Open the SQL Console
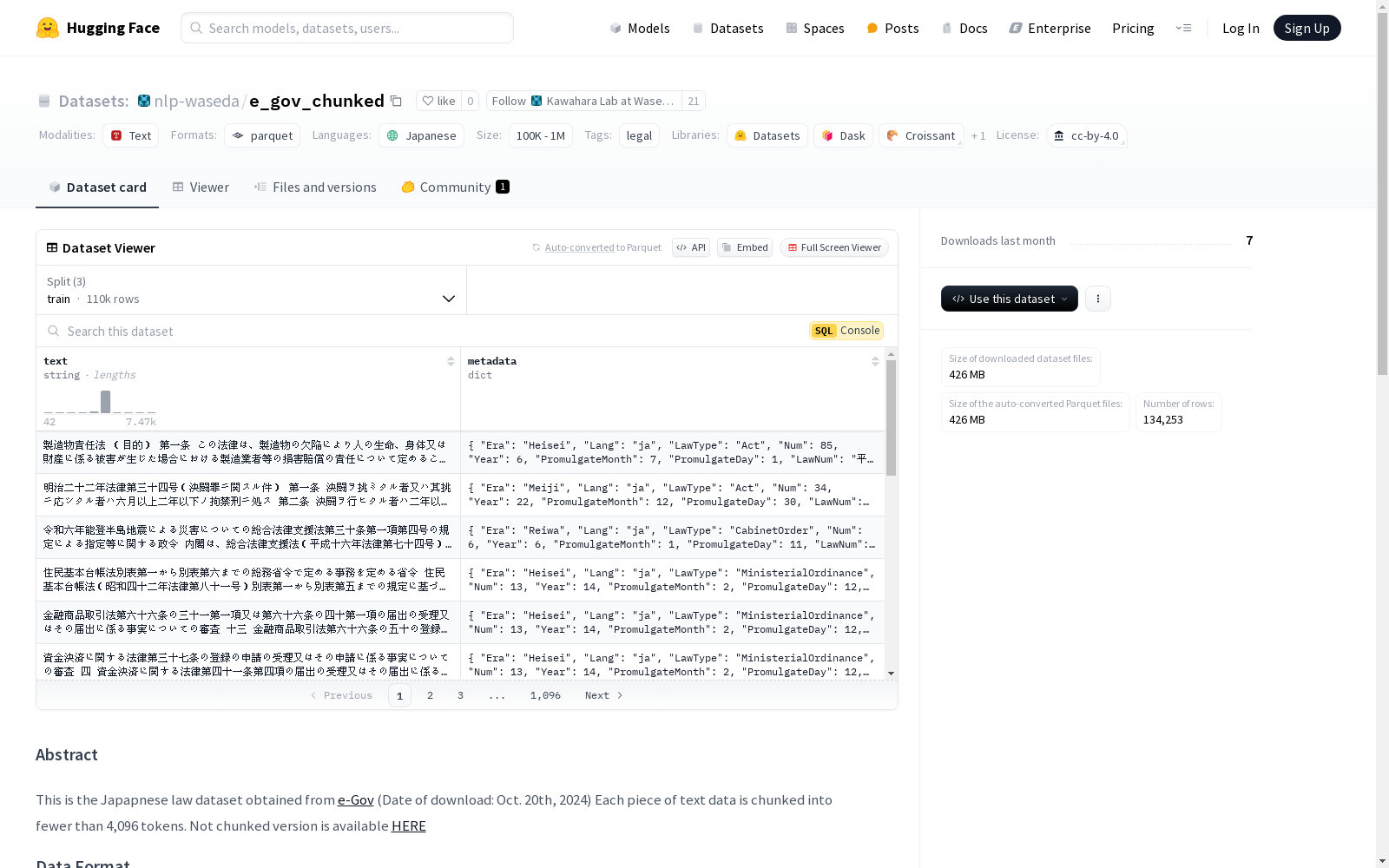The image size is (1389, 868). click(846, 331)
